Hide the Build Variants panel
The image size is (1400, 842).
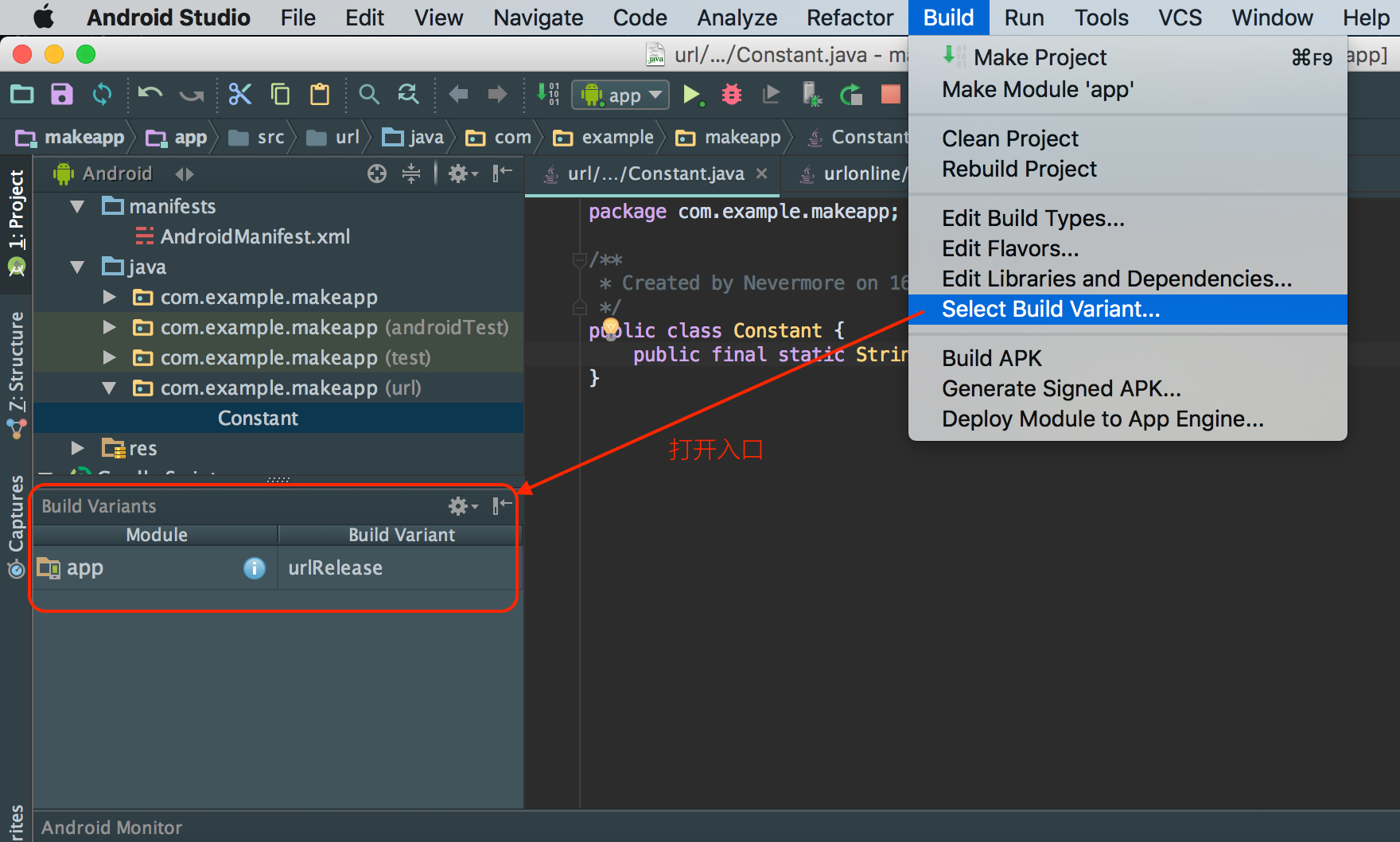[502, 505]
